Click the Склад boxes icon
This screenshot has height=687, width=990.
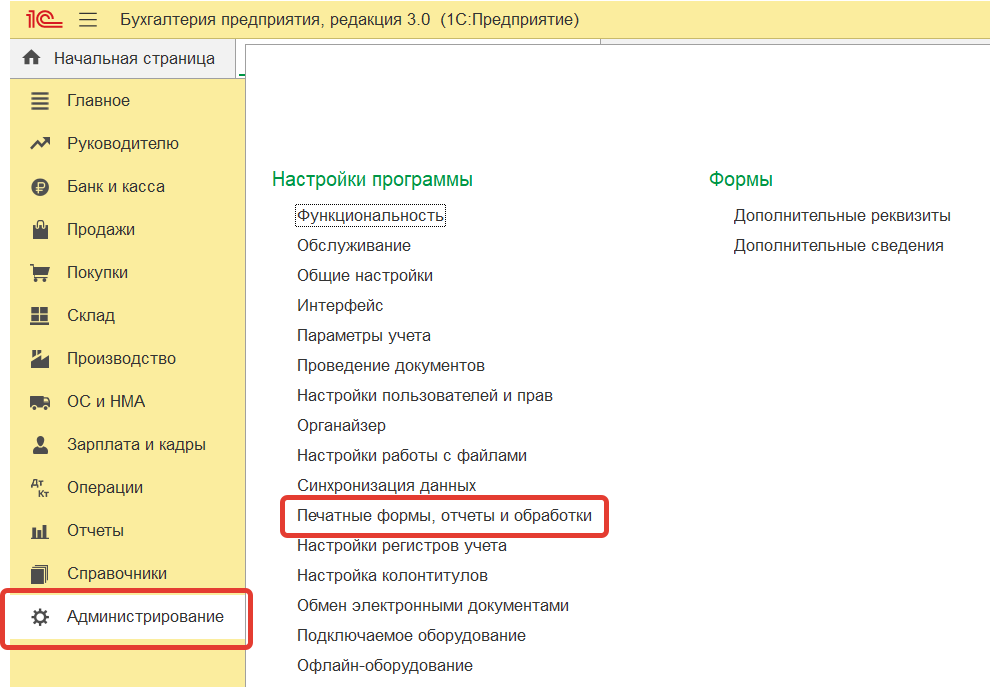pyautogui.click(x=40, y=316)
